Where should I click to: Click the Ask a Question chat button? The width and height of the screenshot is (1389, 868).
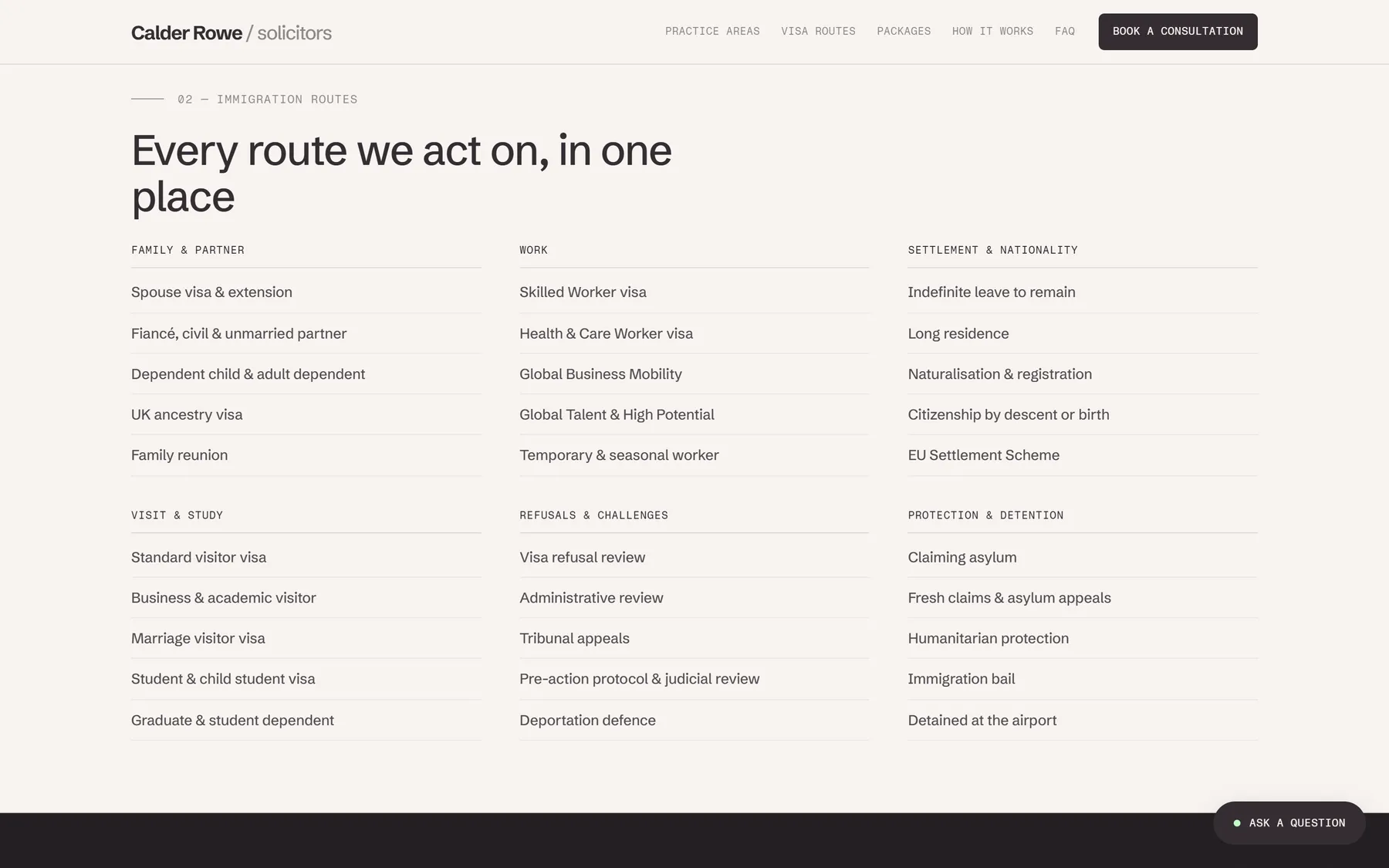[x=1289, y=823]
